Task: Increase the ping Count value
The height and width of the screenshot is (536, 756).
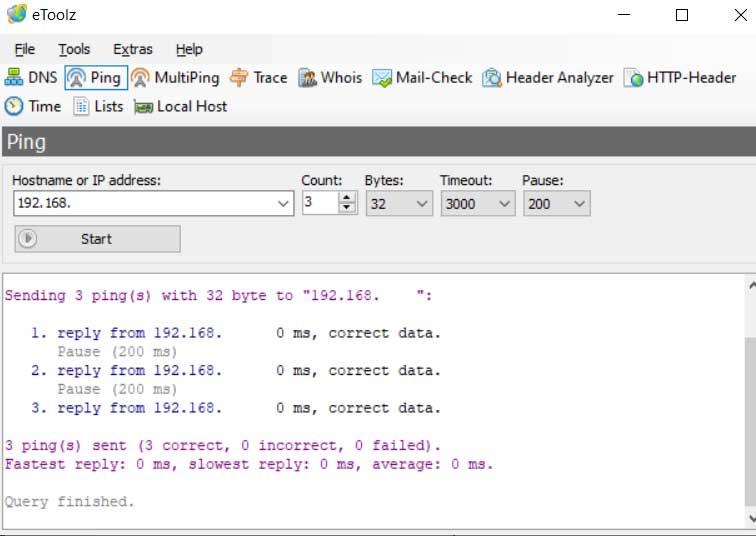Action: [x=347, y=197]
